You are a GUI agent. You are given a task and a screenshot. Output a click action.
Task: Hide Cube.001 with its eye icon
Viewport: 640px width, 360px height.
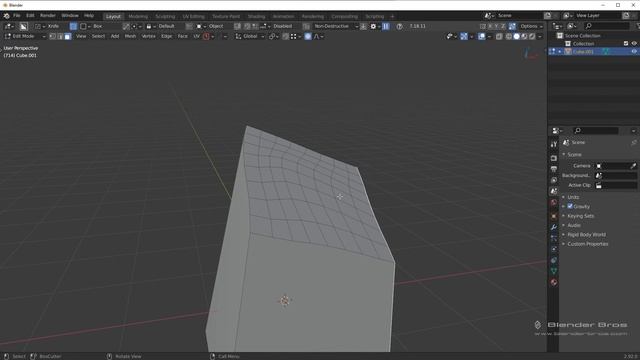pyautogui.click(x=634, y=51)
